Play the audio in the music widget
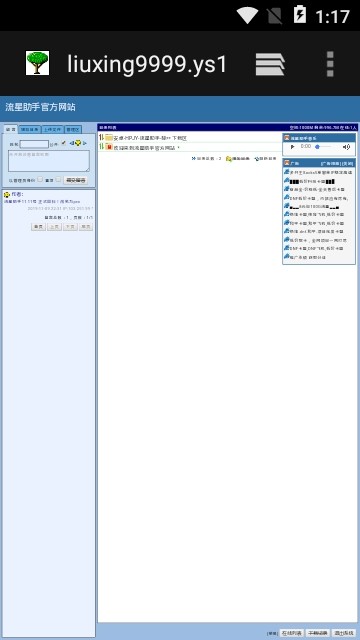Viewport: 360px width, 640px height. click(292, 147)
